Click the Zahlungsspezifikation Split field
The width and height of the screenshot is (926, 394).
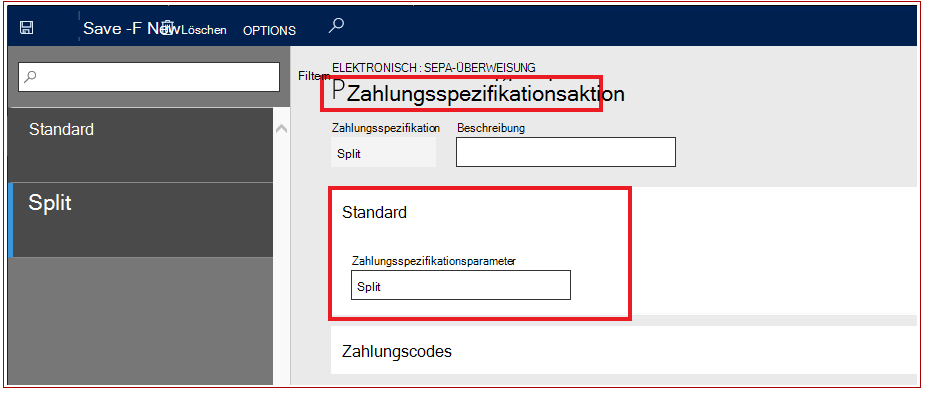pos(383,152)
